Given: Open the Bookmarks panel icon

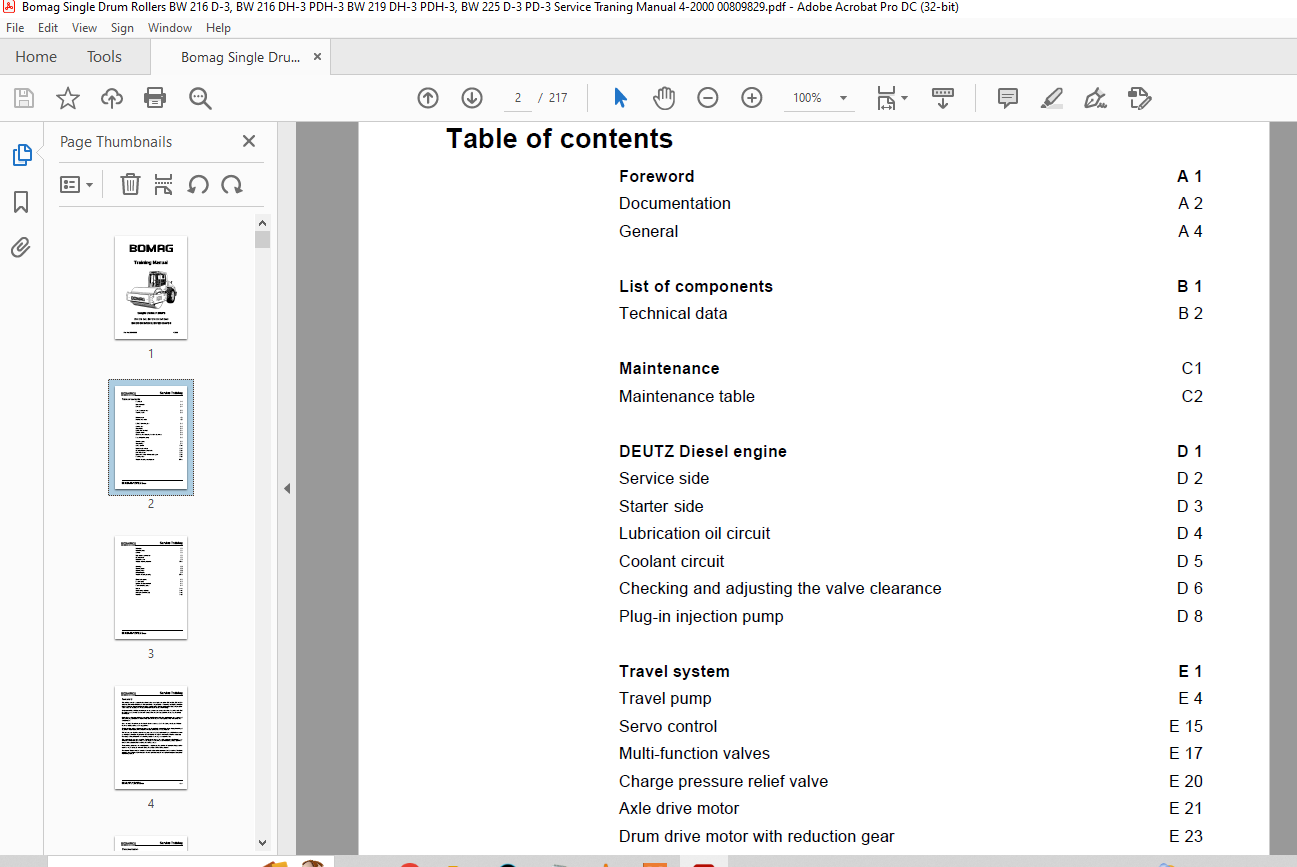Looking at the screenshot, I should (21, 202).
